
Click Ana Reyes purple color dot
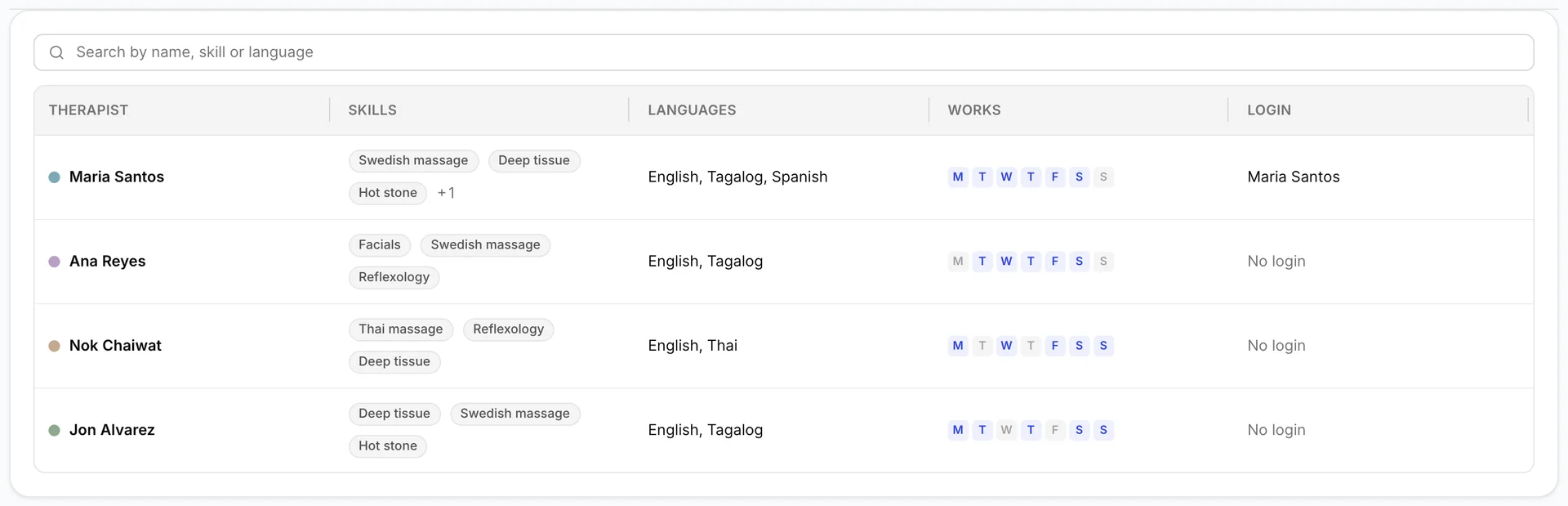[55, 262]
